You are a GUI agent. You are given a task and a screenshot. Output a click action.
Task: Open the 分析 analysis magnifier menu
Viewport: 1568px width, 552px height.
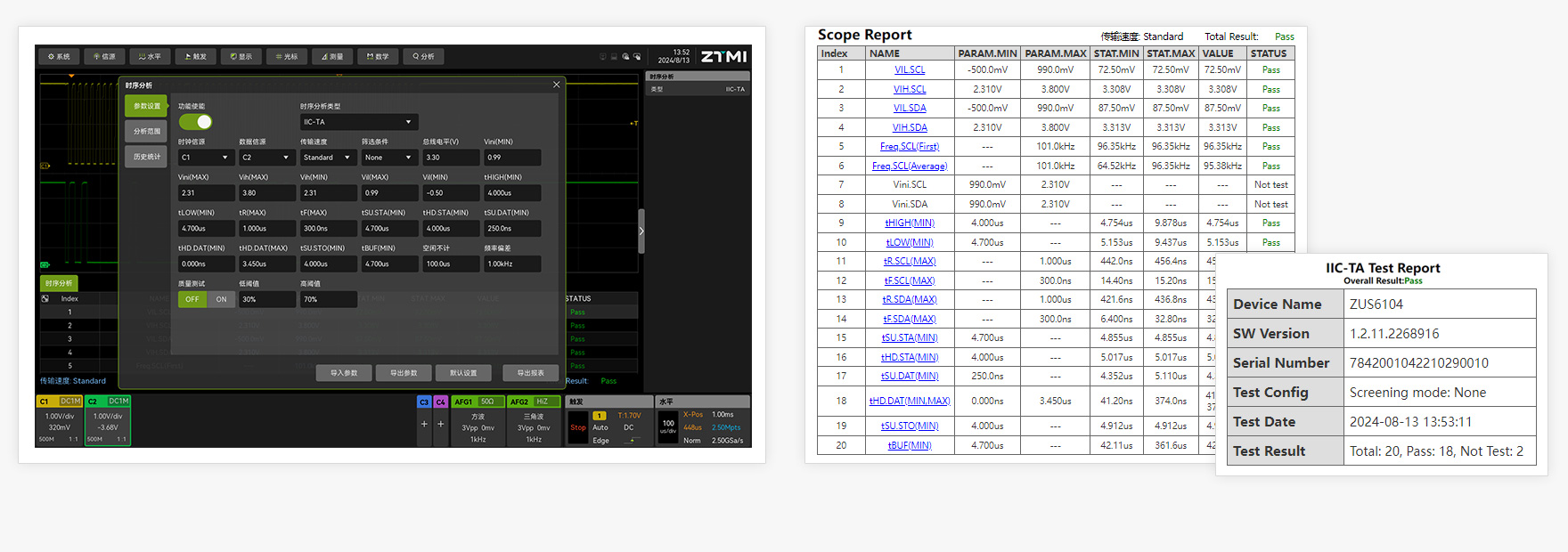click(423, 57)
